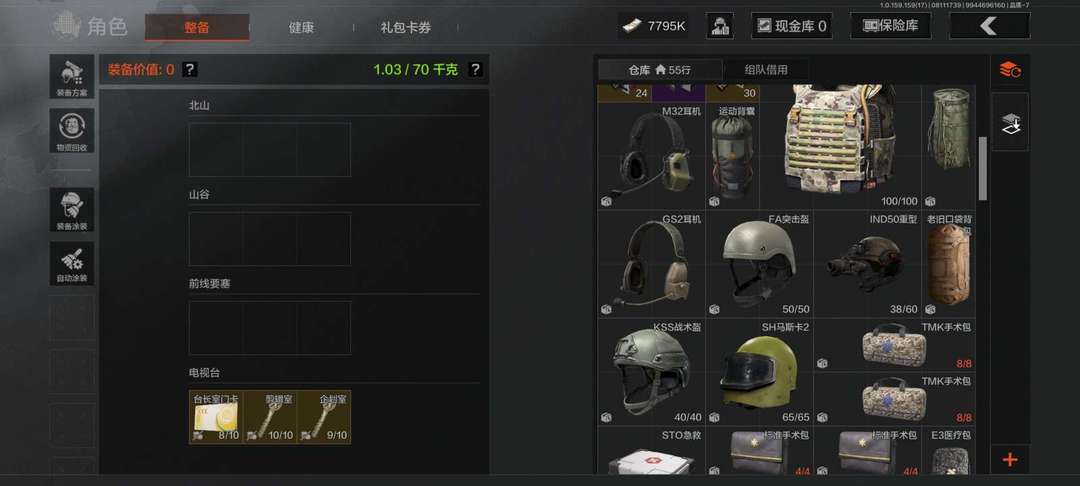Click the back arrow button at top right
Viewport: 1080px width, 486px height.
989,26
